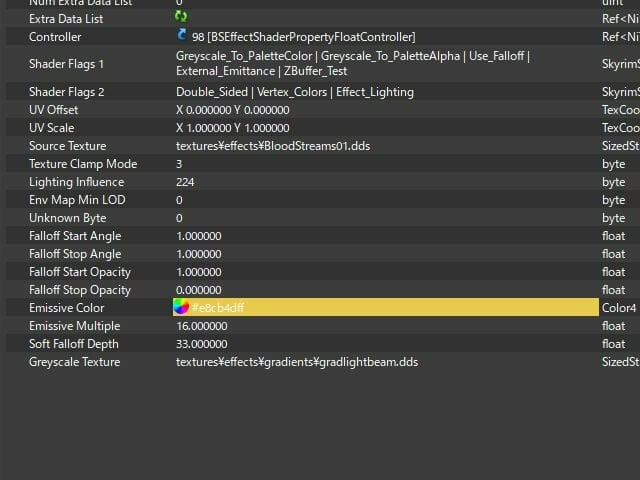
Task: Select the Source Texture label
Action: (67, 146)
